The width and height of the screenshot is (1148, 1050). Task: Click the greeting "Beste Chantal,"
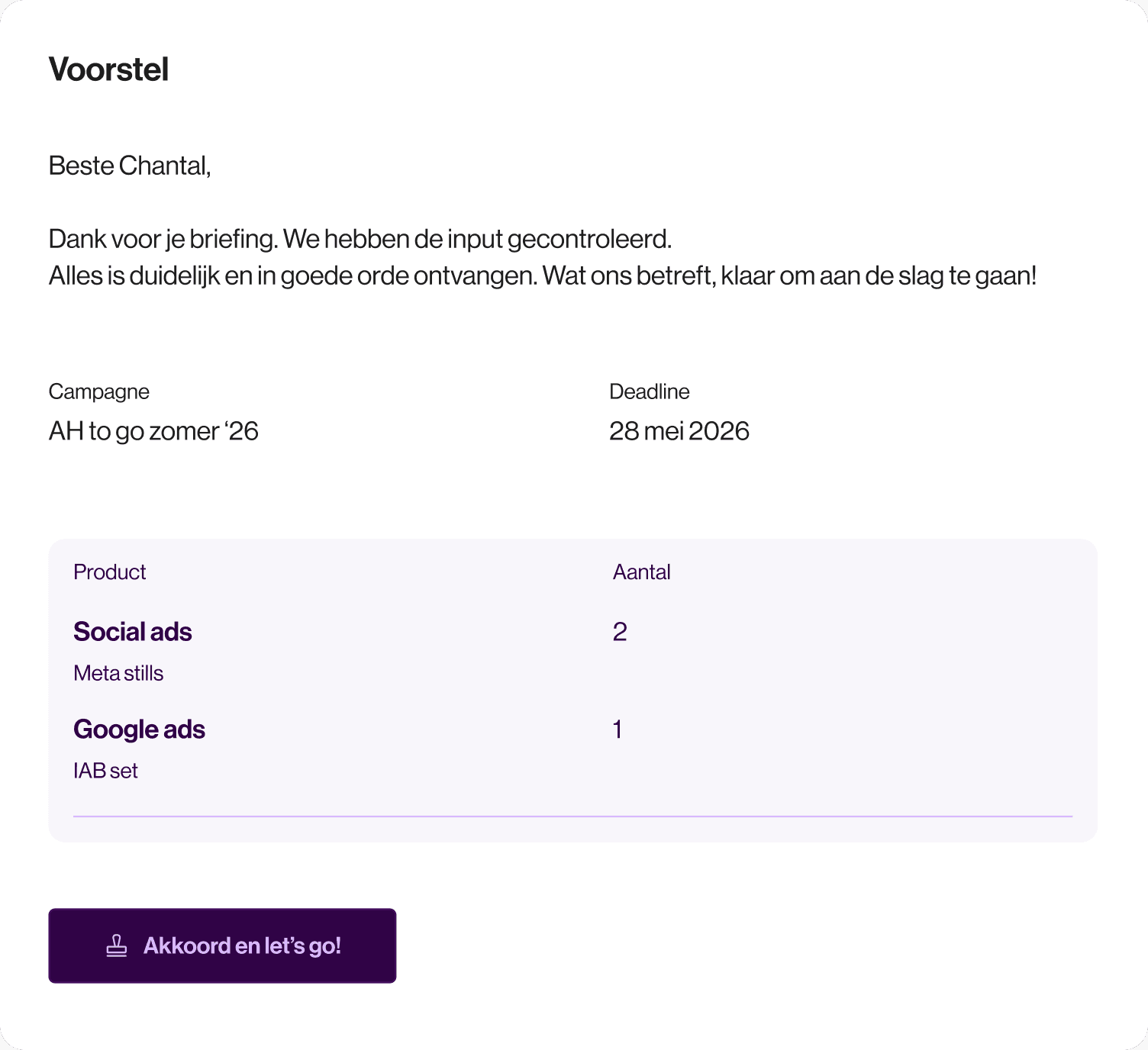tap(130, 166)
